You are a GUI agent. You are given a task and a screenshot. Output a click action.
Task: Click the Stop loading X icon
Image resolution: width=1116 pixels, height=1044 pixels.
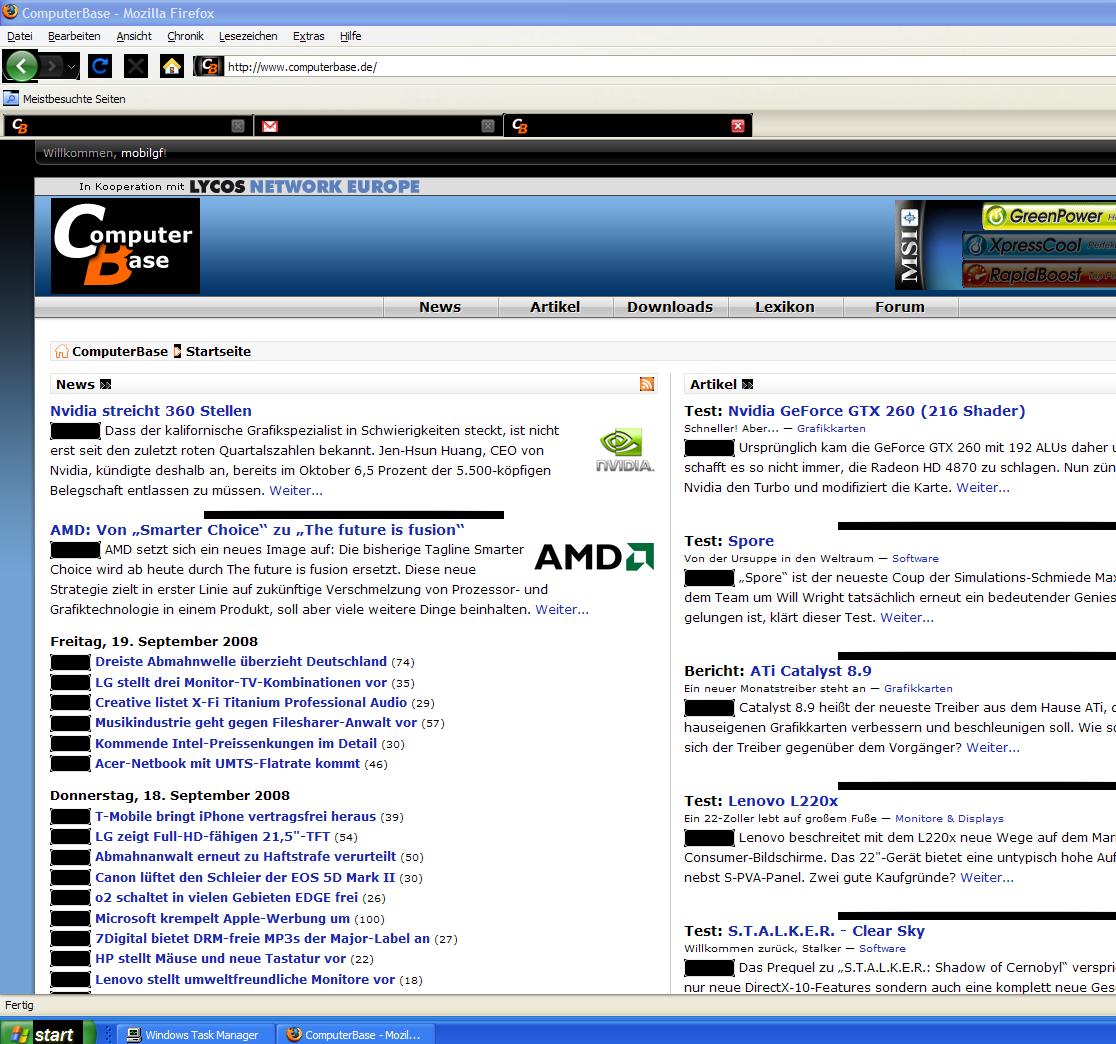(136, 66)
